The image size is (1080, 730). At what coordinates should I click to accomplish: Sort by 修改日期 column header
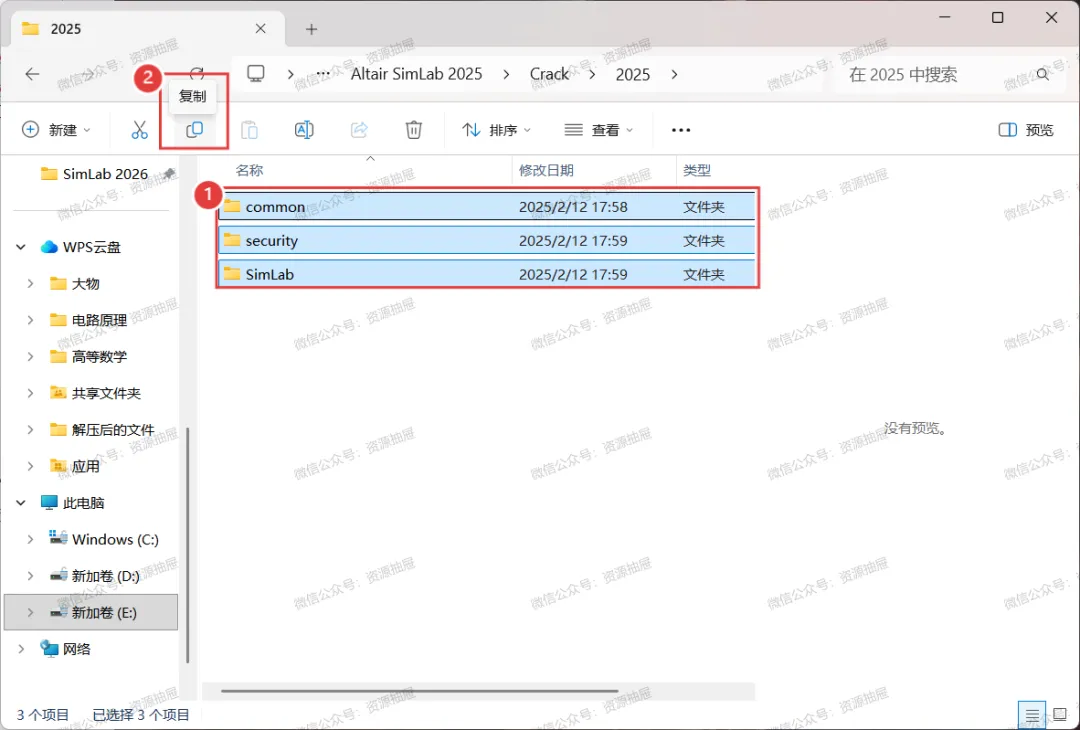[x=546, y=170]
